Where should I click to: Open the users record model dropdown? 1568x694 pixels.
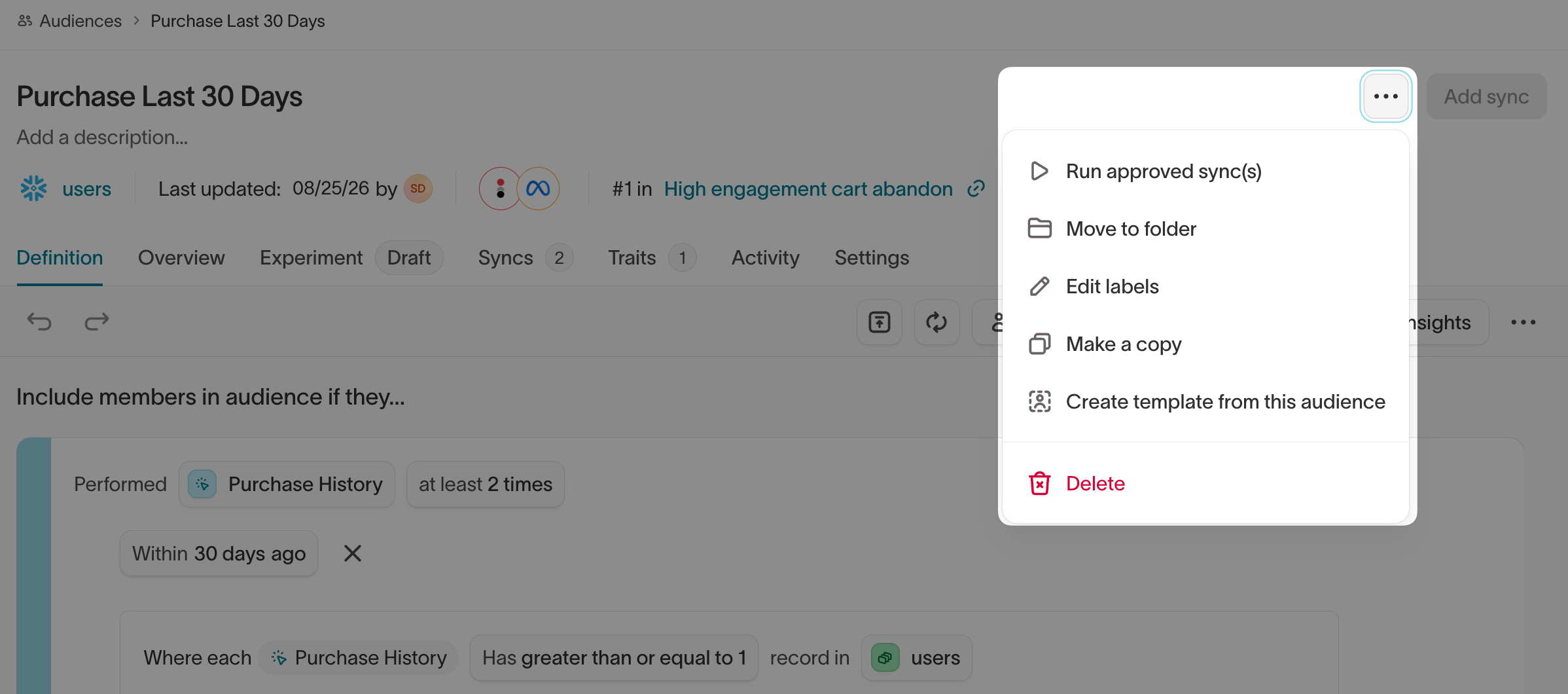tap(917, 657)
